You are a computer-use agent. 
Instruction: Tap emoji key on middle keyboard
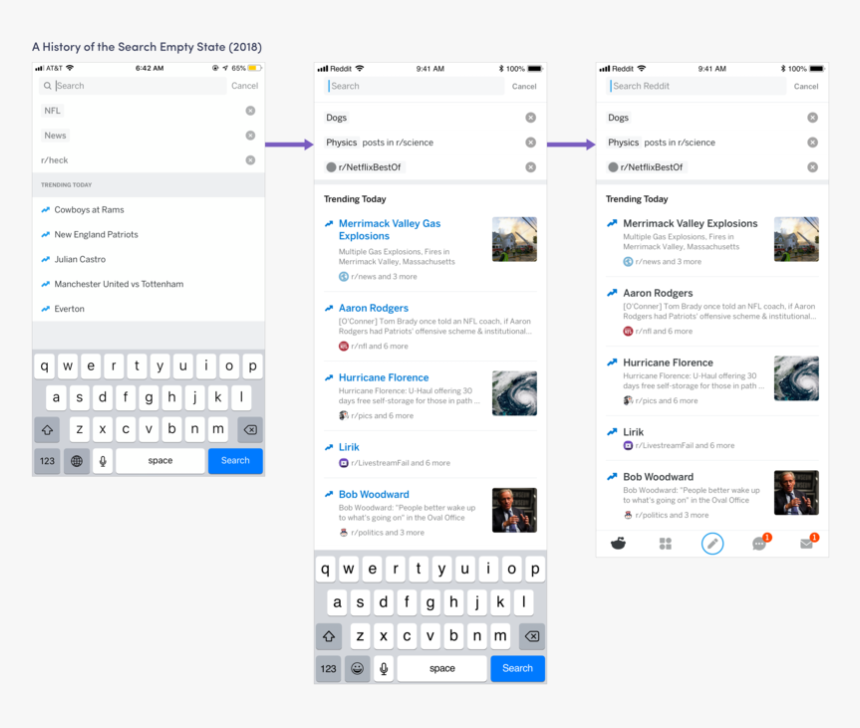point(357,668)
